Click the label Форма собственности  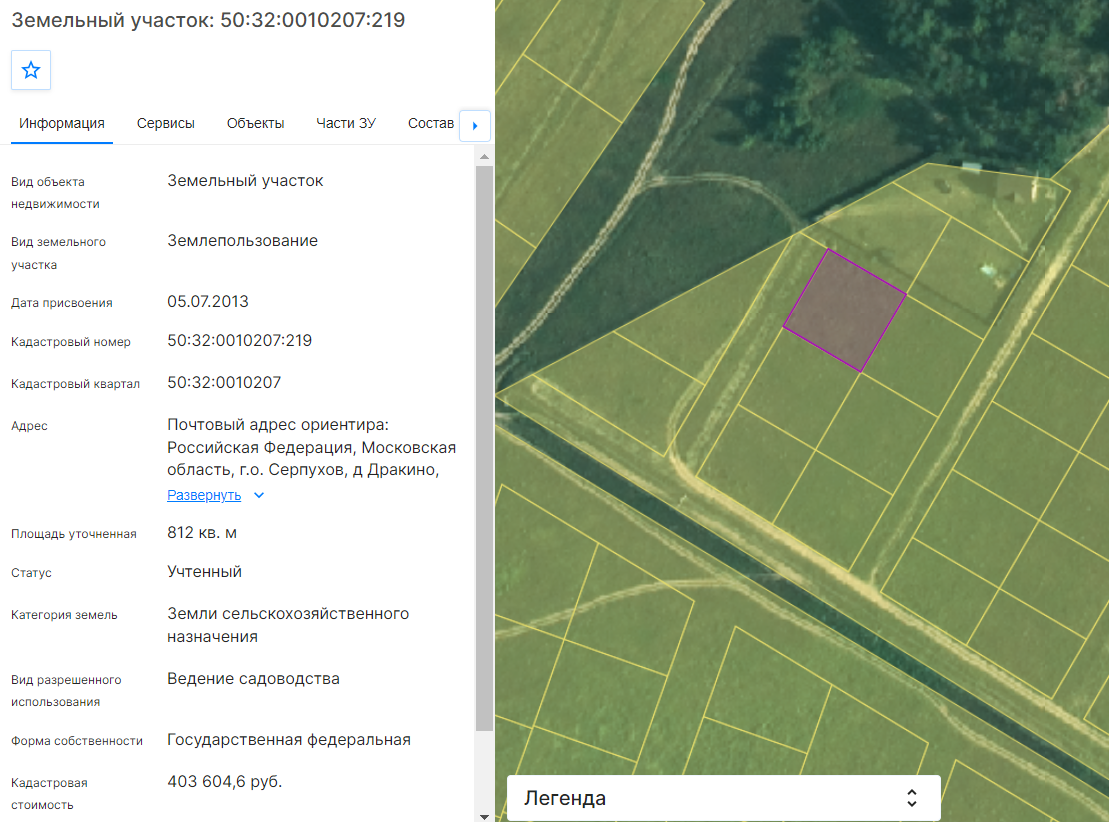tap(77, 741)
